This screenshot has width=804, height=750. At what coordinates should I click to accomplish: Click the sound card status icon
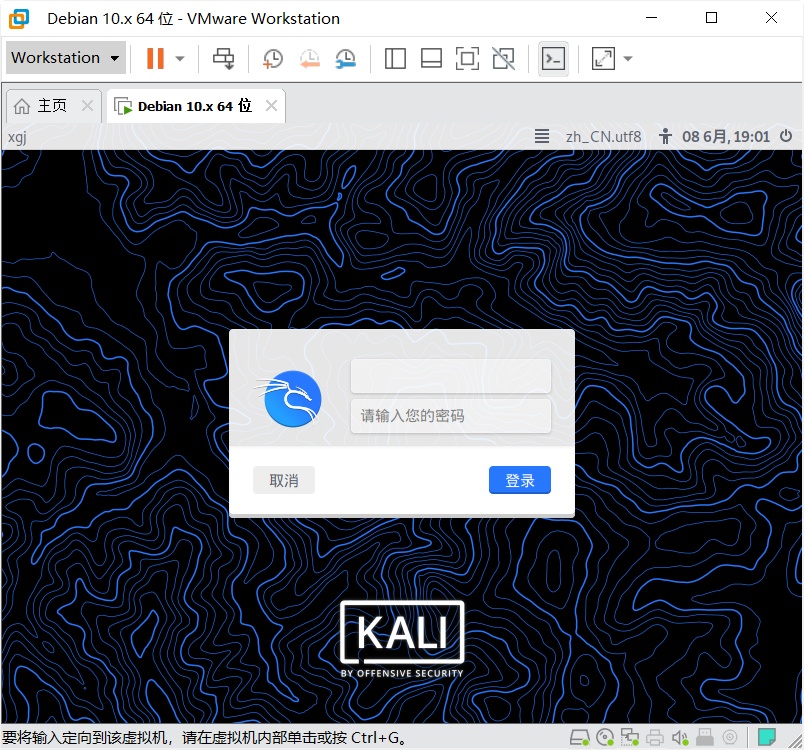point(680,737)
